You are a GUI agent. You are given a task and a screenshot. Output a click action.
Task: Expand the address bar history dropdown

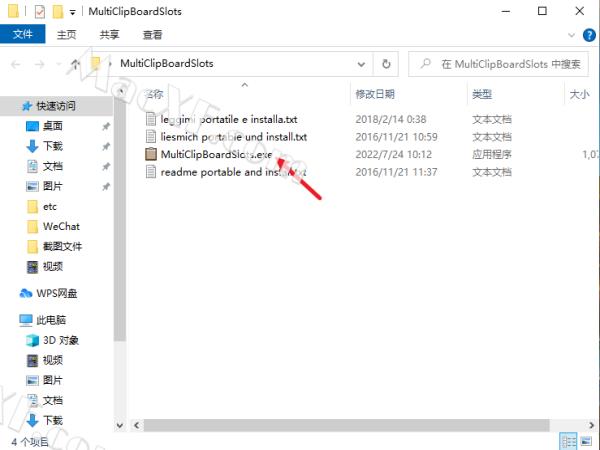click(361, 64)
